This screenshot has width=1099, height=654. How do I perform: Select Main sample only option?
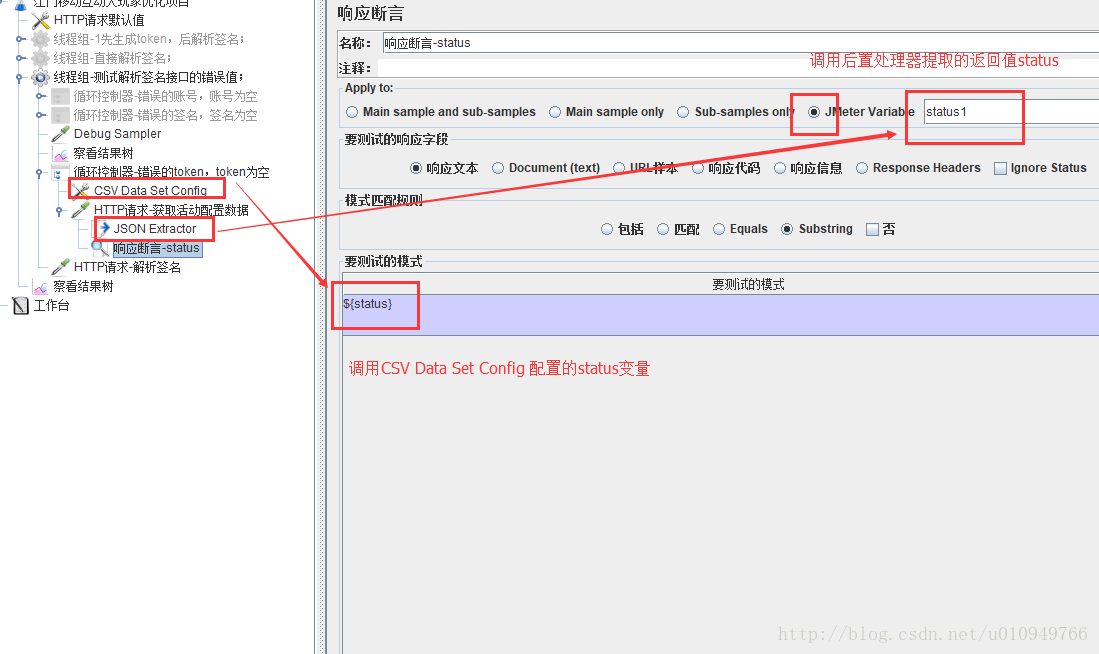[555, 112]
